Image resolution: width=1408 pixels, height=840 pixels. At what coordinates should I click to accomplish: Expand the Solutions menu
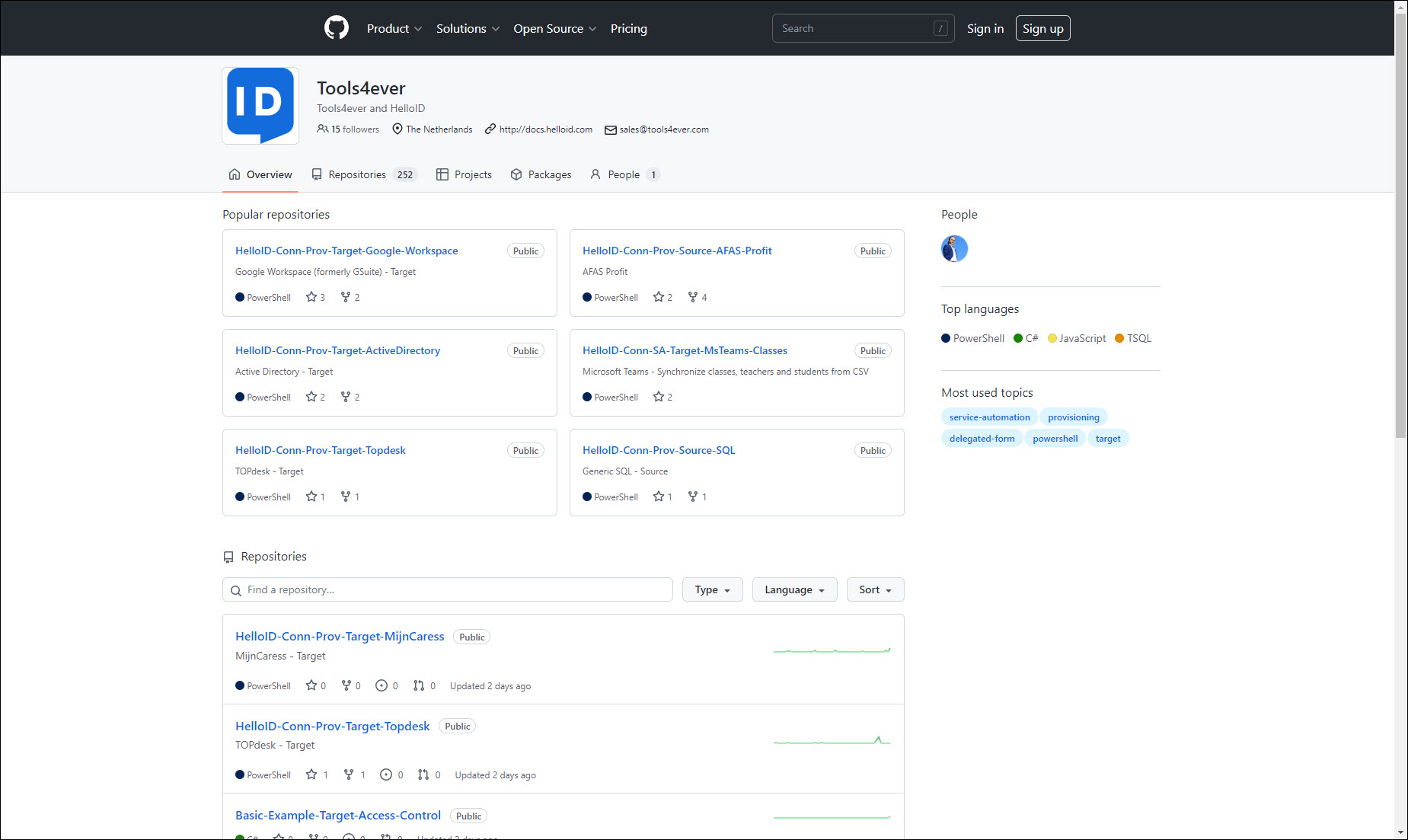(468, 28)
